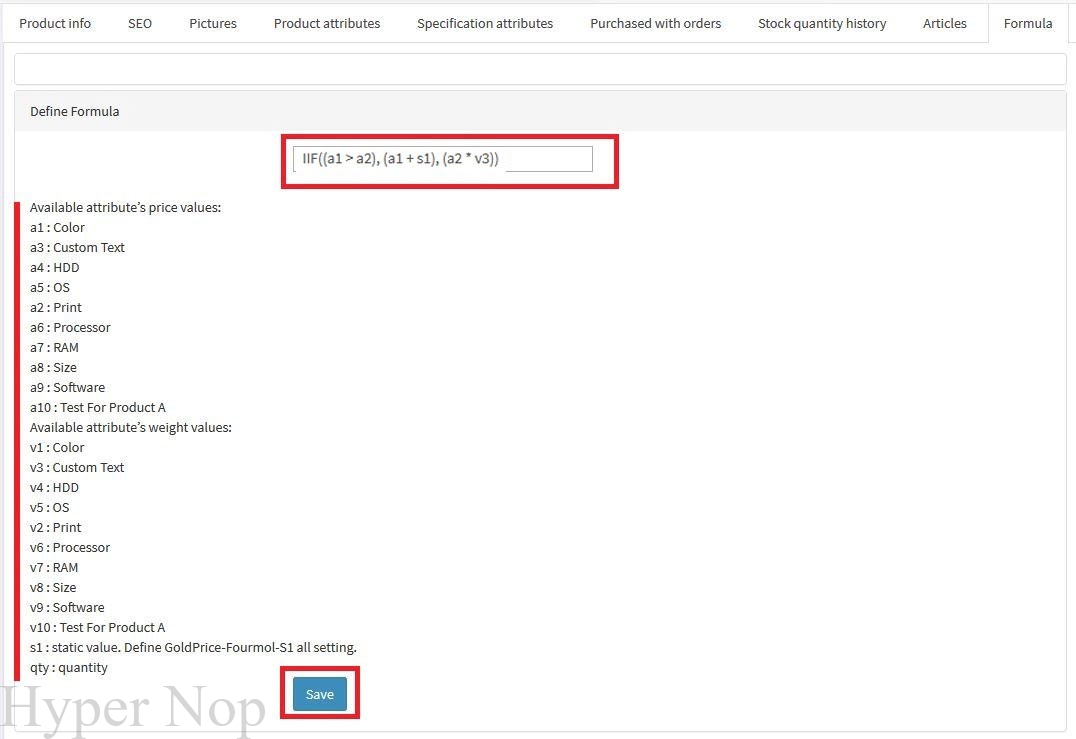The width and height of the screenshot is (1076, 739).
Task: Click the 'a6 : Processor' entry
Action: pos(70,327)
